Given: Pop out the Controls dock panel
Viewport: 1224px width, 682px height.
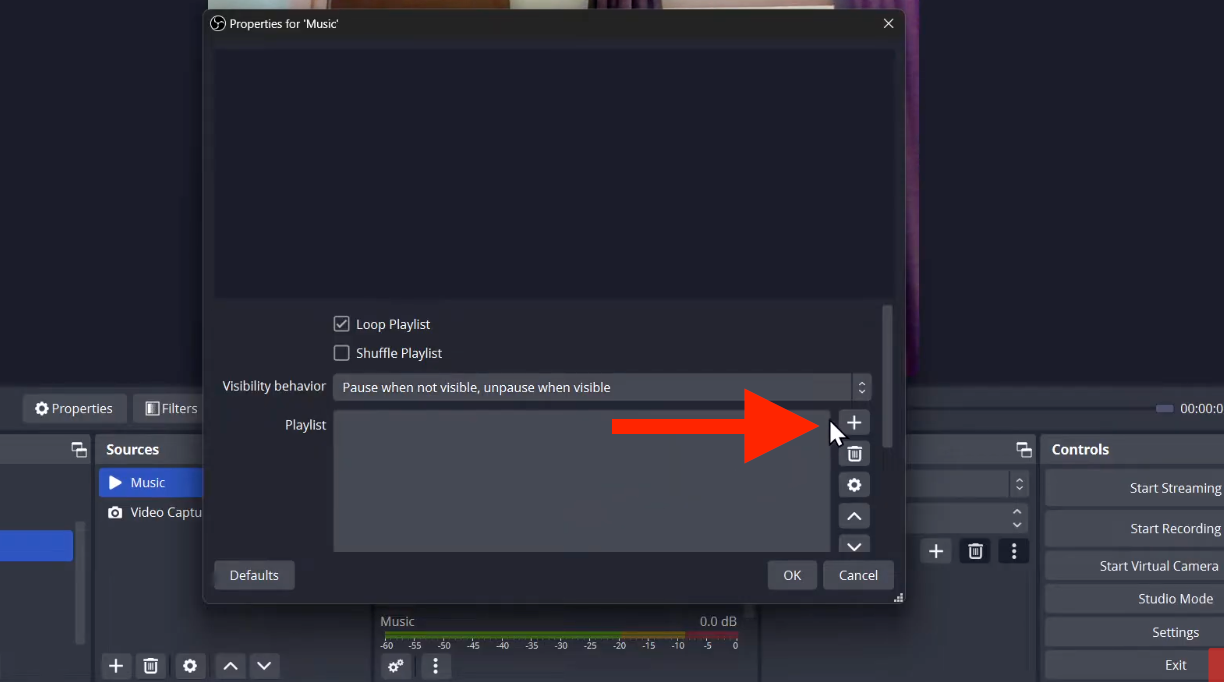Looking at the screenshot, I should click(x=1023, y=450).
